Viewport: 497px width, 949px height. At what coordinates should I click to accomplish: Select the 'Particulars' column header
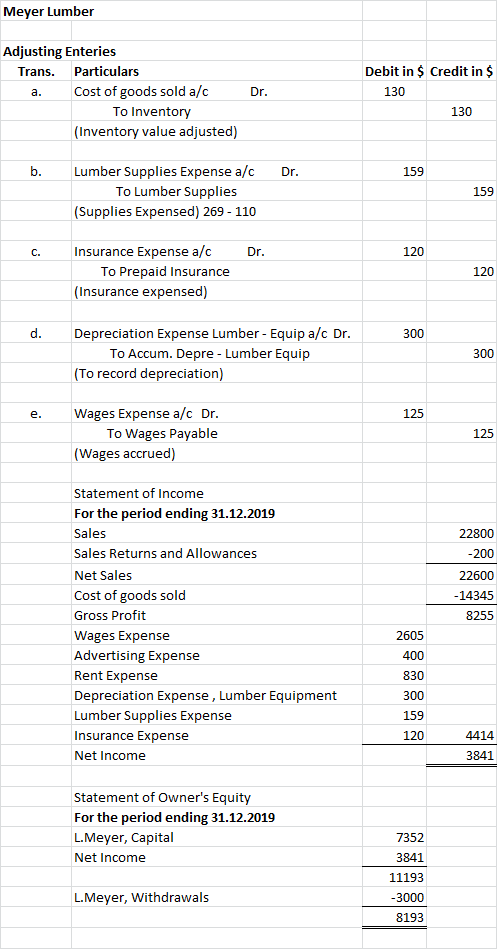(106, 71)
